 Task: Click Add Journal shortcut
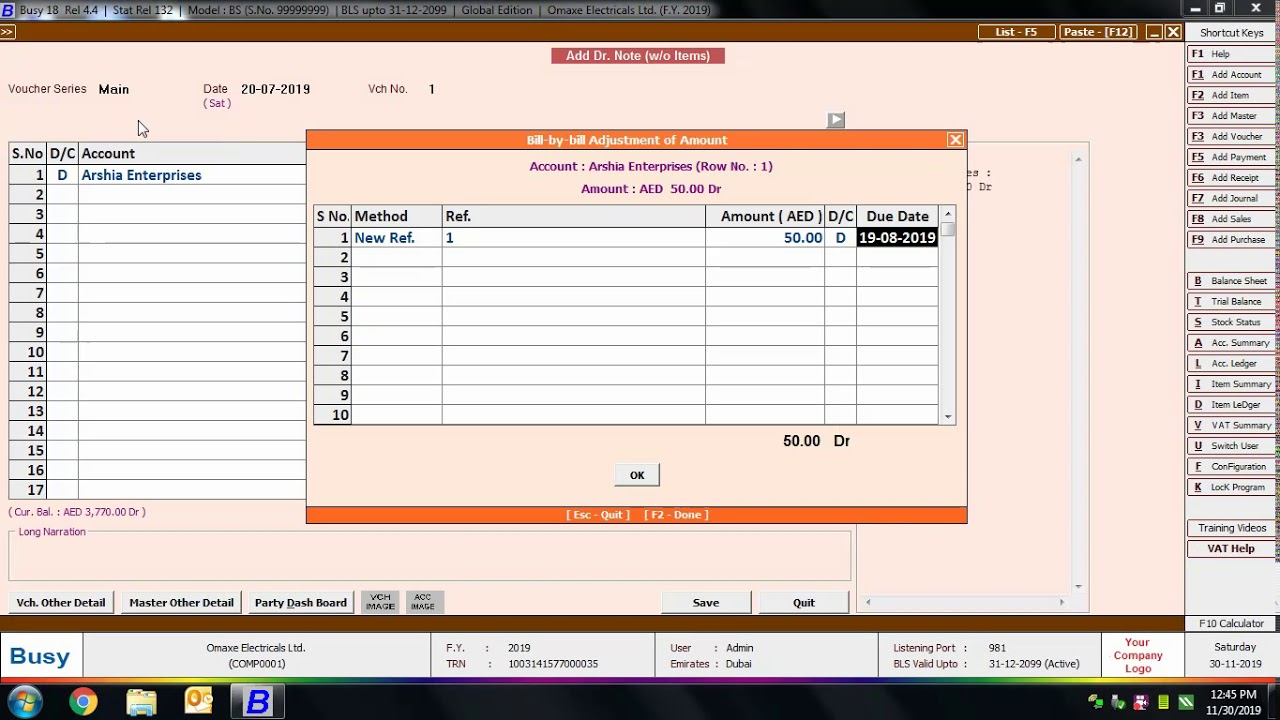coord(1231,198)
